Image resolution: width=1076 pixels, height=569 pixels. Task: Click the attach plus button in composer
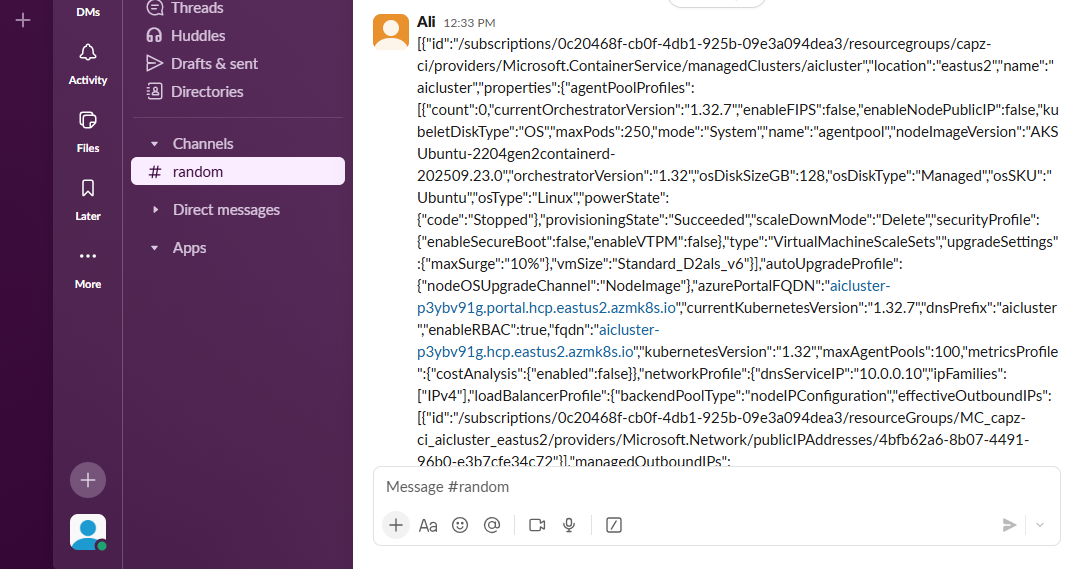click(x=396, y=525)
